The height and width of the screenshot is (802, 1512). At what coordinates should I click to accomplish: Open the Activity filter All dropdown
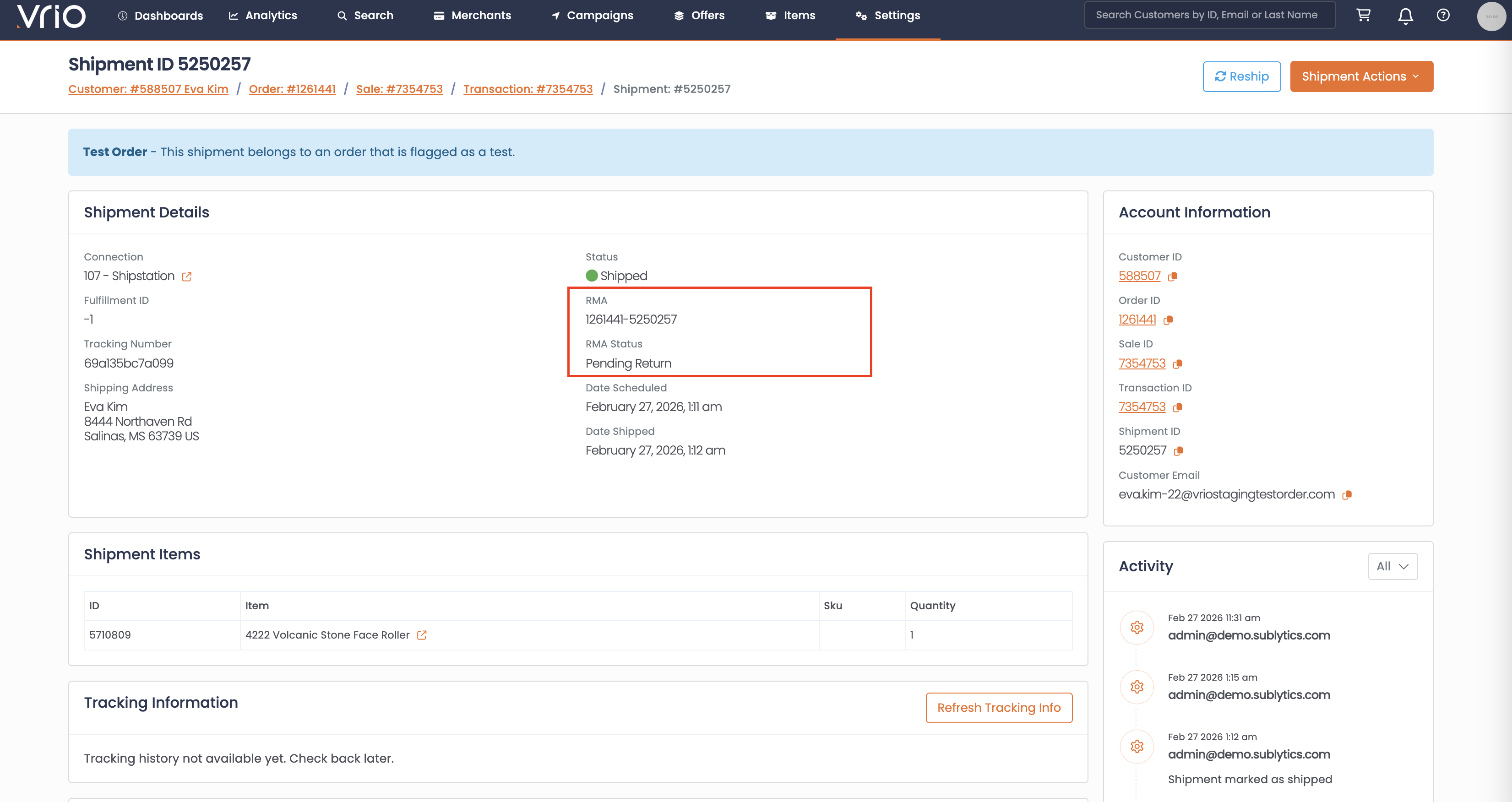tap(1392, 566)
